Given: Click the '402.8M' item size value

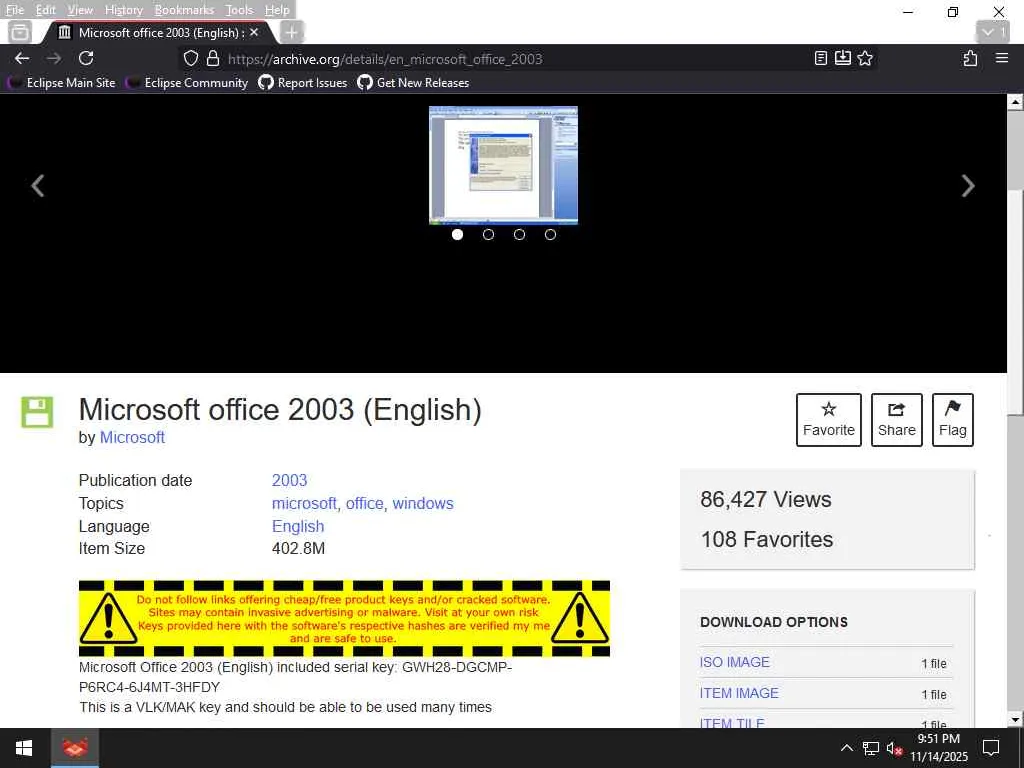Looking at the screenshot, I should (x=298, y=548).
